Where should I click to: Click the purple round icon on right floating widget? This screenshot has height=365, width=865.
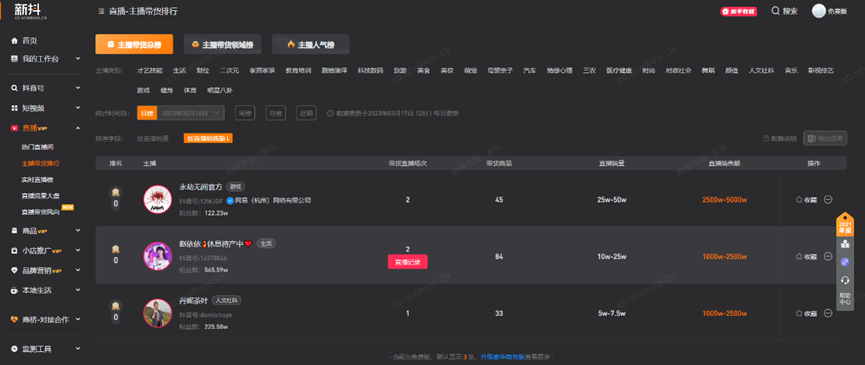[845, 262]
